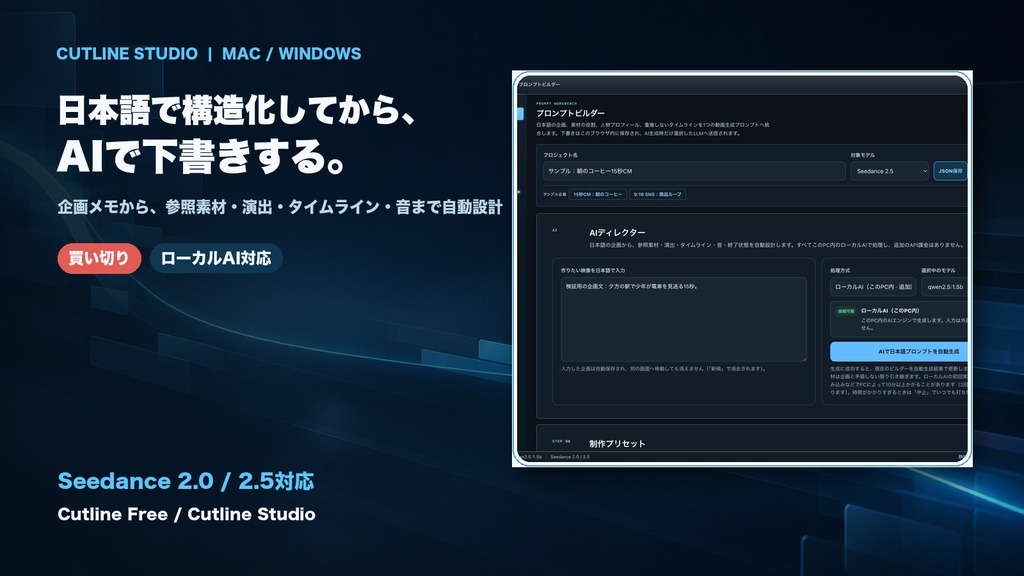Load the 15秒CM:朝のコーヒー sample
This screenshot has width=1024, height=576.
pyautogui.click(x=598, y=195)
